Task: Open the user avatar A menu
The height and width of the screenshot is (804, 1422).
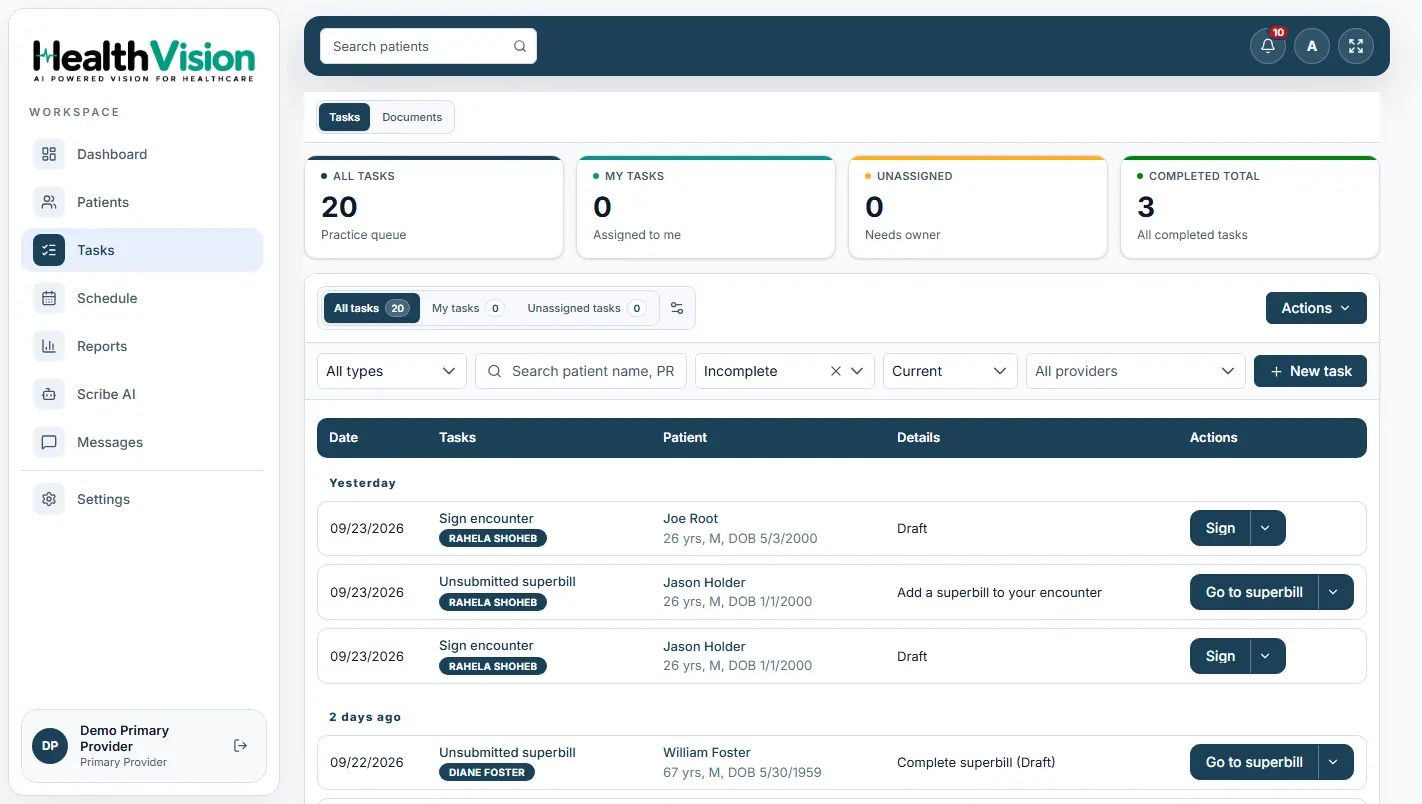Action: [x=1312, y=46]
